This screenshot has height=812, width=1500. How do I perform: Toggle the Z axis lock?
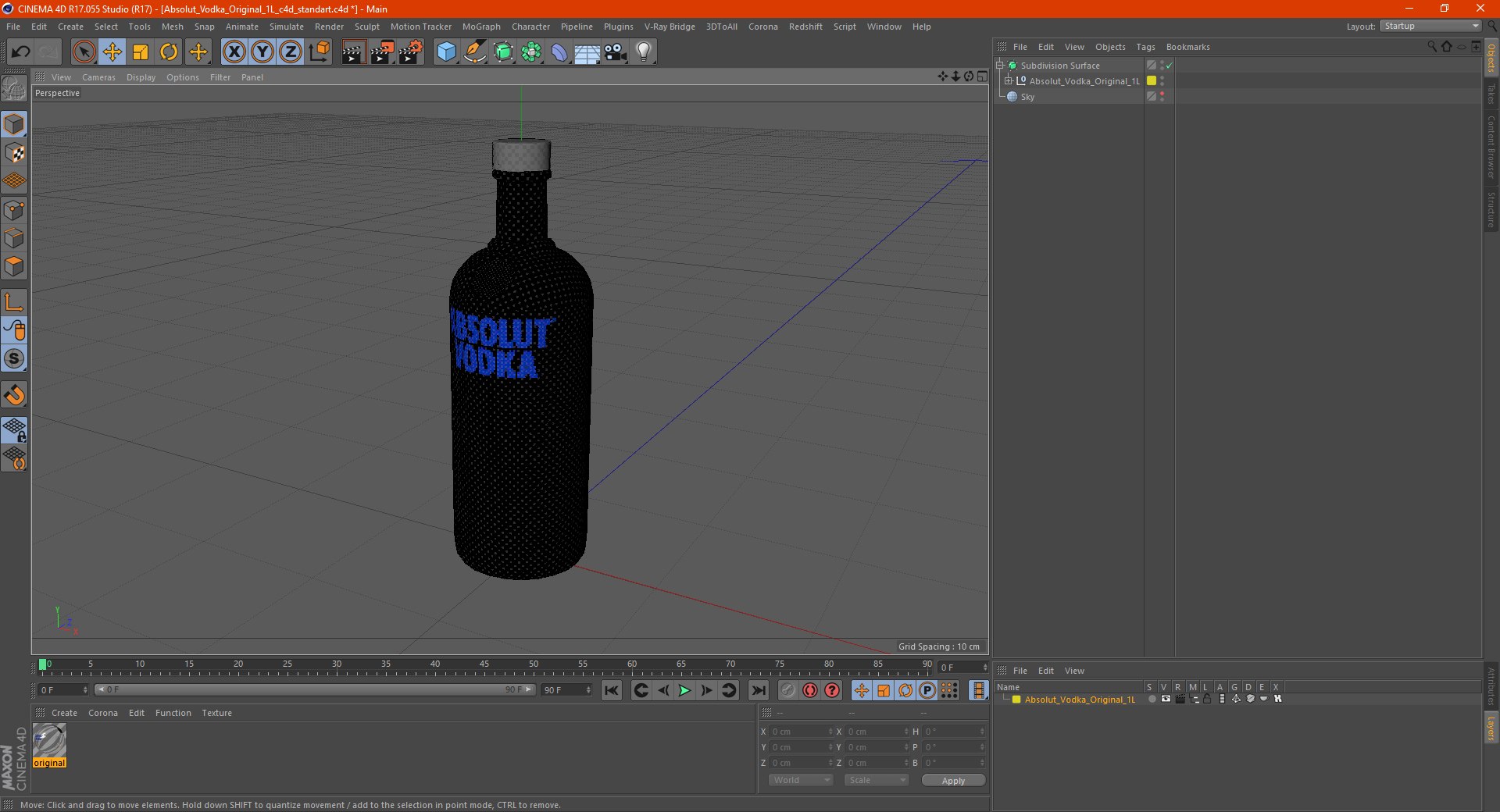(291, 52)
